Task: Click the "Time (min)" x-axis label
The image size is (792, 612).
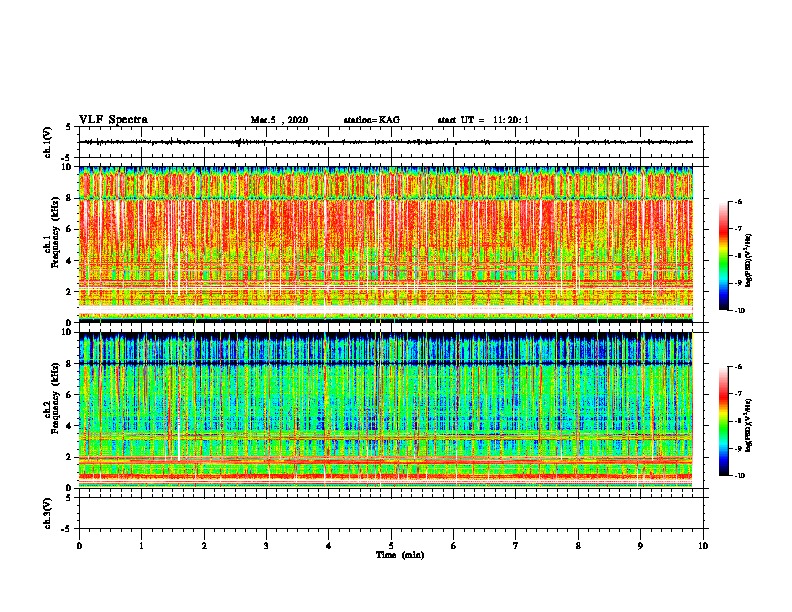Action: (x=400, y=555)
